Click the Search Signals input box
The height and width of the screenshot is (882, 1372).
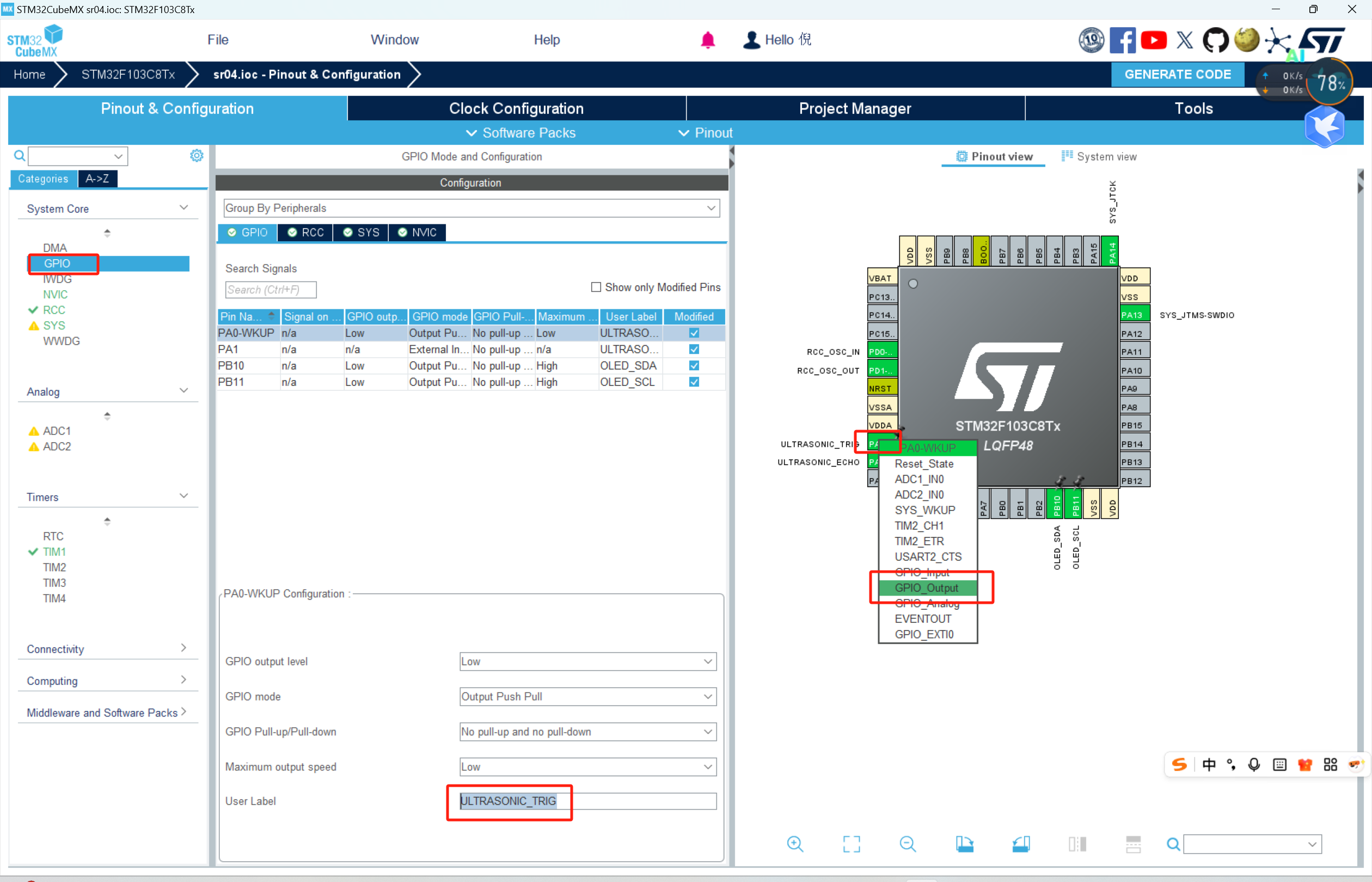click(270, 290)
